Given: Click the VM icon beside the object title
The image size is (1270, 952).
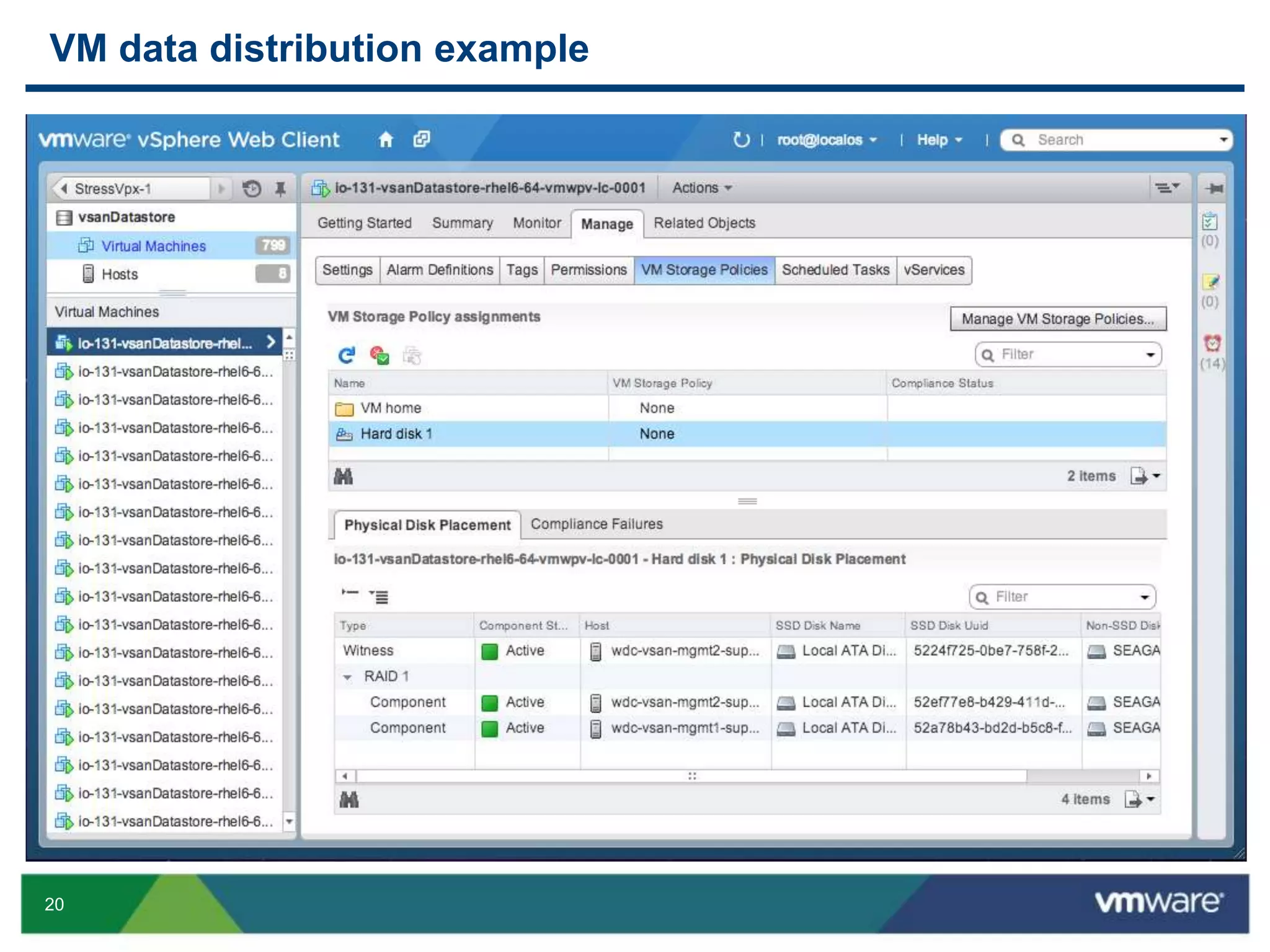Looking at the screenshot, I should tap(320, 188).
